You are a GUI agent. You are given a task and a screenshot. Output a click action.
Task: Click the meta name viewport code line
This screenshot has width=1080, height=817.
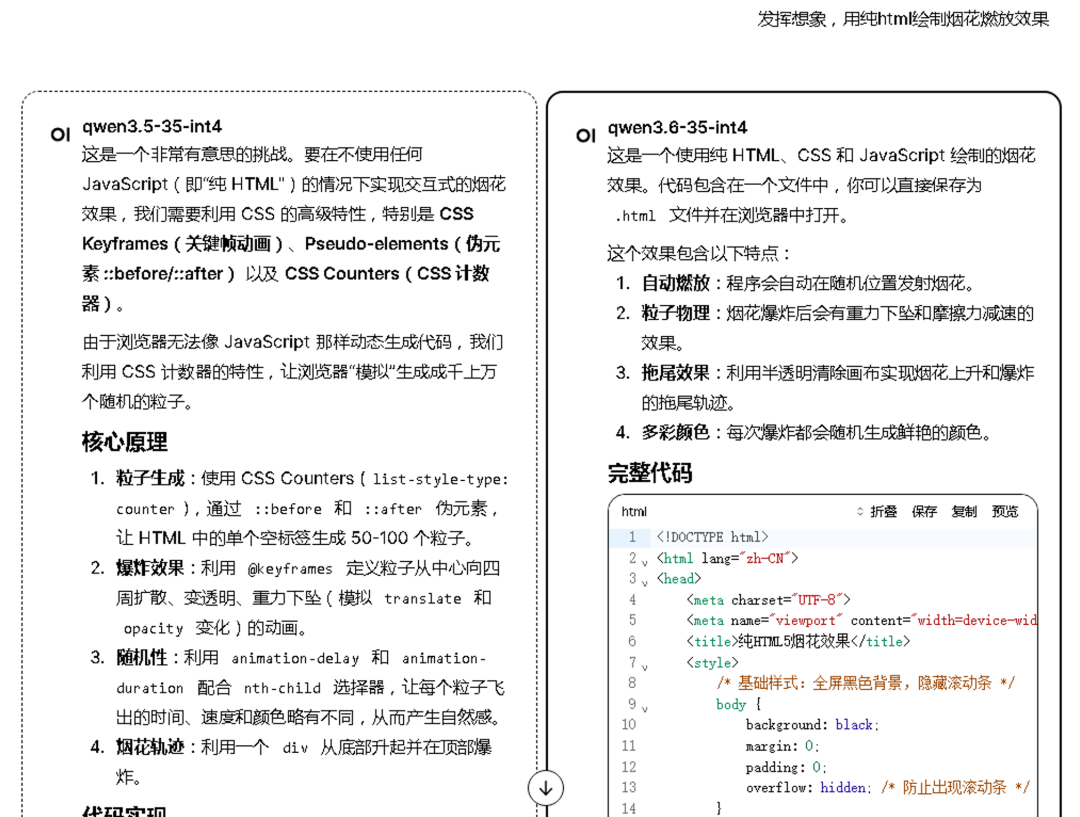(861, 621)
